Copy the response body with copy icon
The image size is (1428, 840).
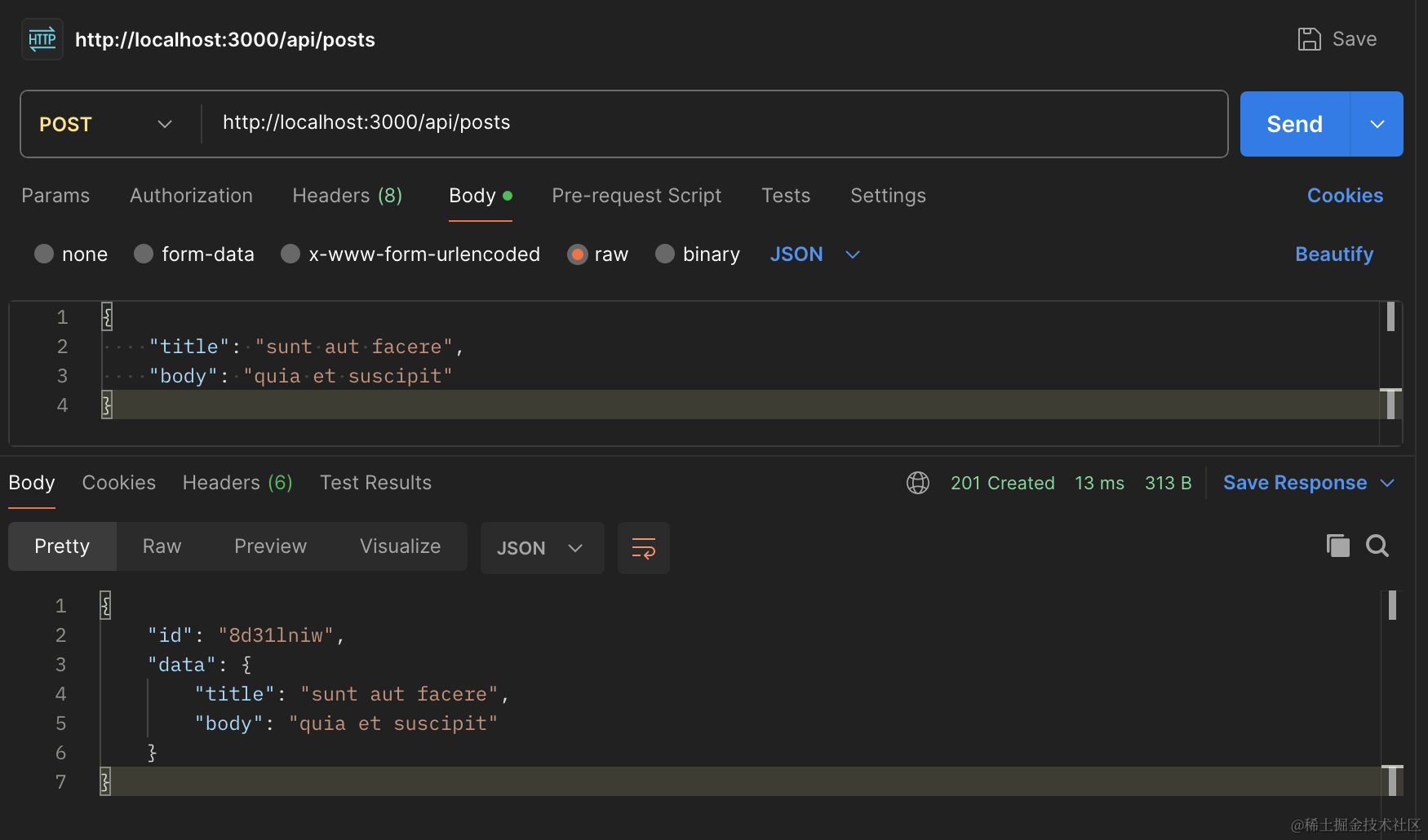tap(1338, 546)
